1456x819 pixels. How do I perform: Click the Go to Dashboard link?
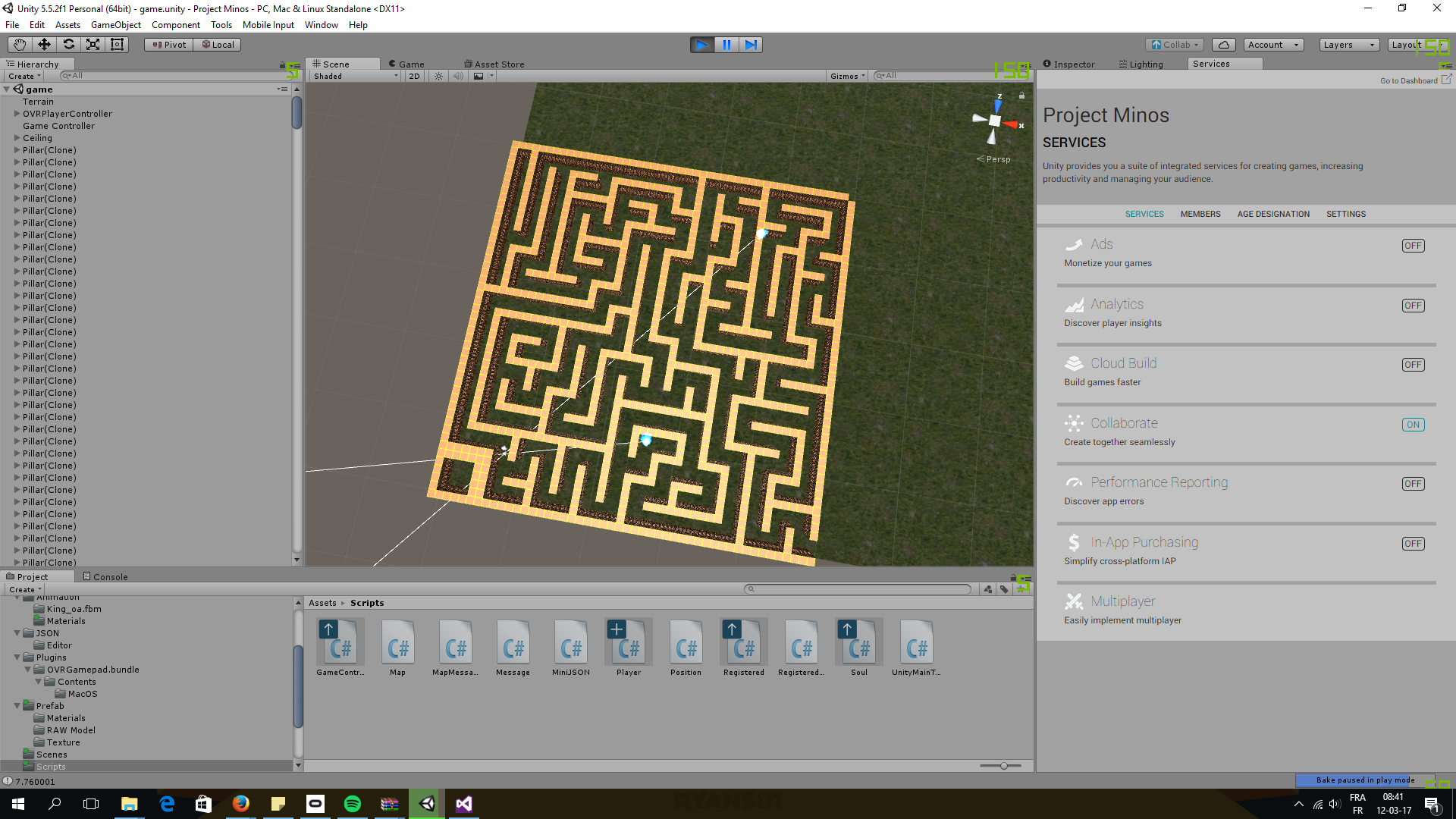[1408, 80]
